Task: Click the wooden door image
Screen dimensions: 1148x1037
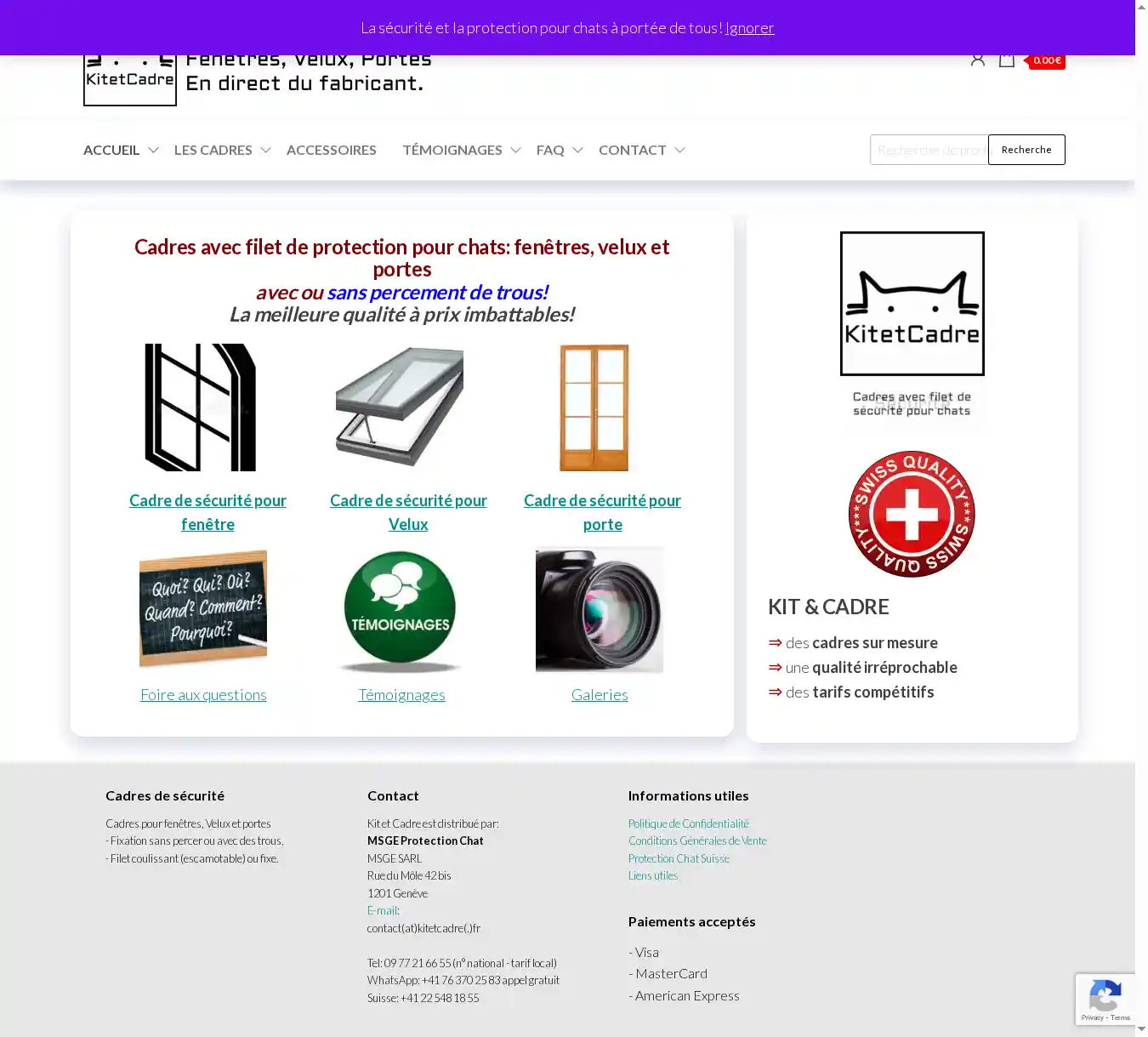Action: [594, 407]
